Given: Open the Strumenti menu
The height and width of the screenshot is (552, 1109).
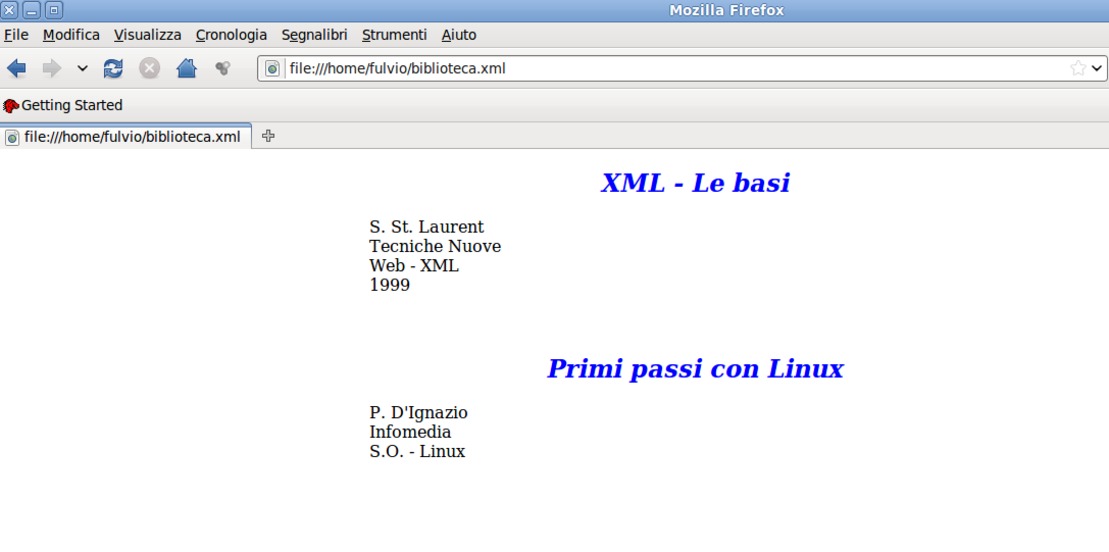Looking at the screenshot, I should point(395,35).
